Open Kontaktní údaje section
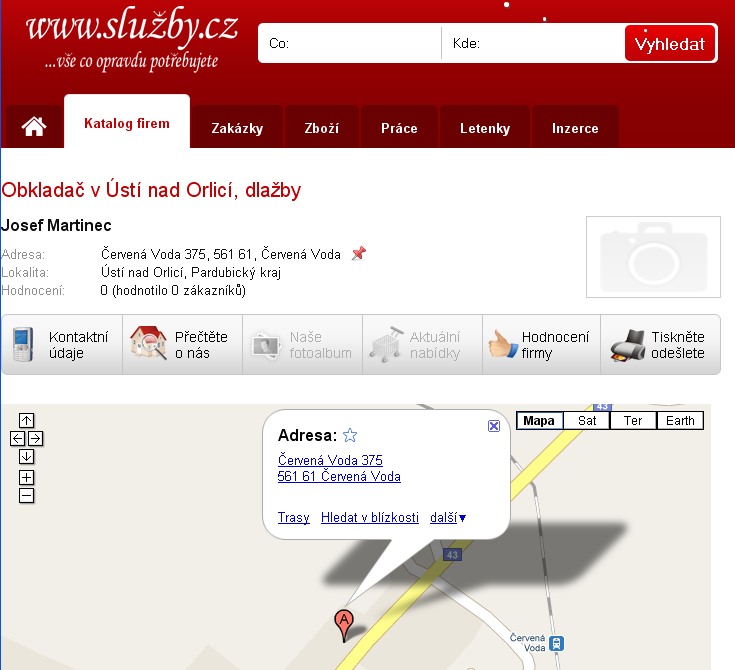This screenshot has height=670, width=735. click(x=62, y=345)
